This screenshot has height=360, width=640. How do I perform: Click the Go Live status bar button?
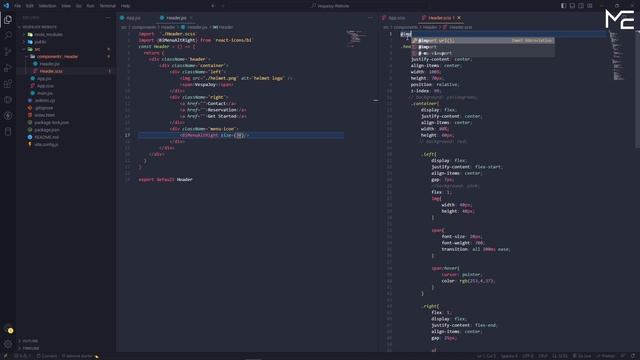coord(582,356)
